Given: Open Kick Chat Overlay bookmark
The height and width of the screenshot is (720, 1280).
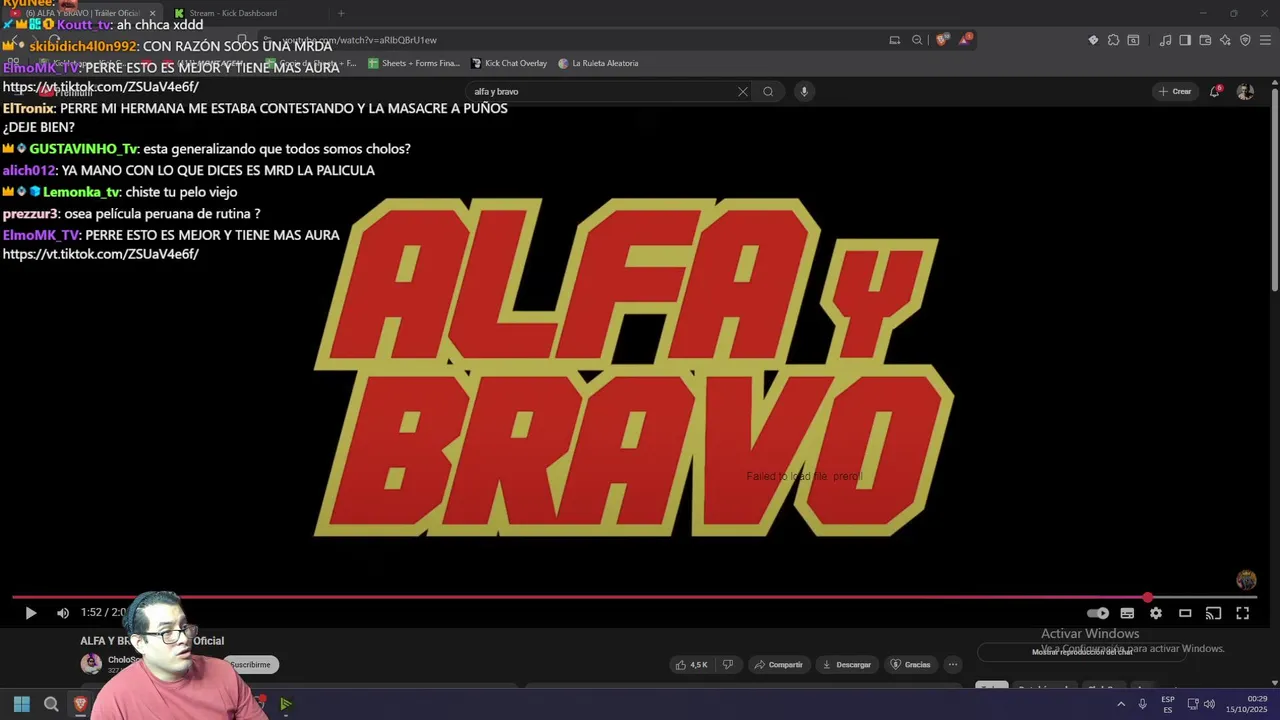Looking at the screenshot, I should point(509,63).
